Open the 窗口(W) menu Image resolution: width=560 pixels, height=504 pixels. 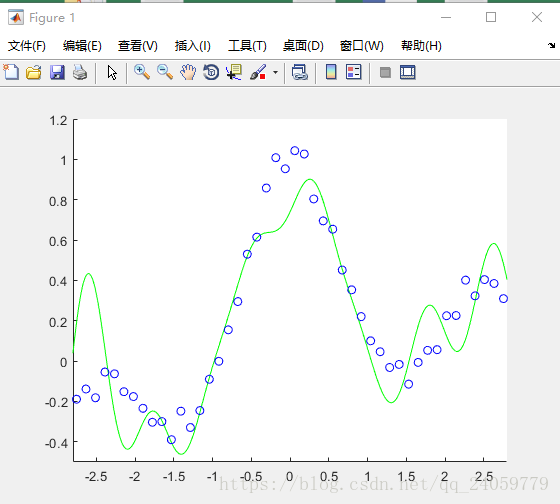(361, 46)
